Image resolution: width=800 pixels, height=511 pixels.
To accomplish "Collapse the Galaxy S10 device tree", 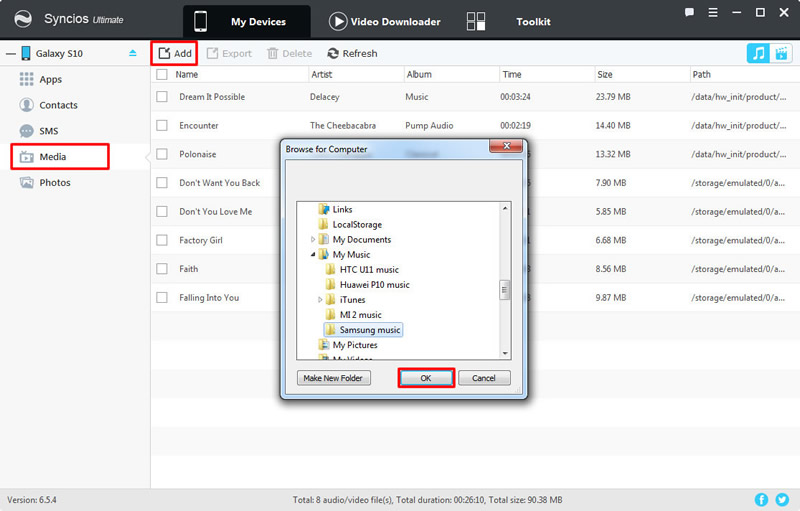I will tap(10, 54).
